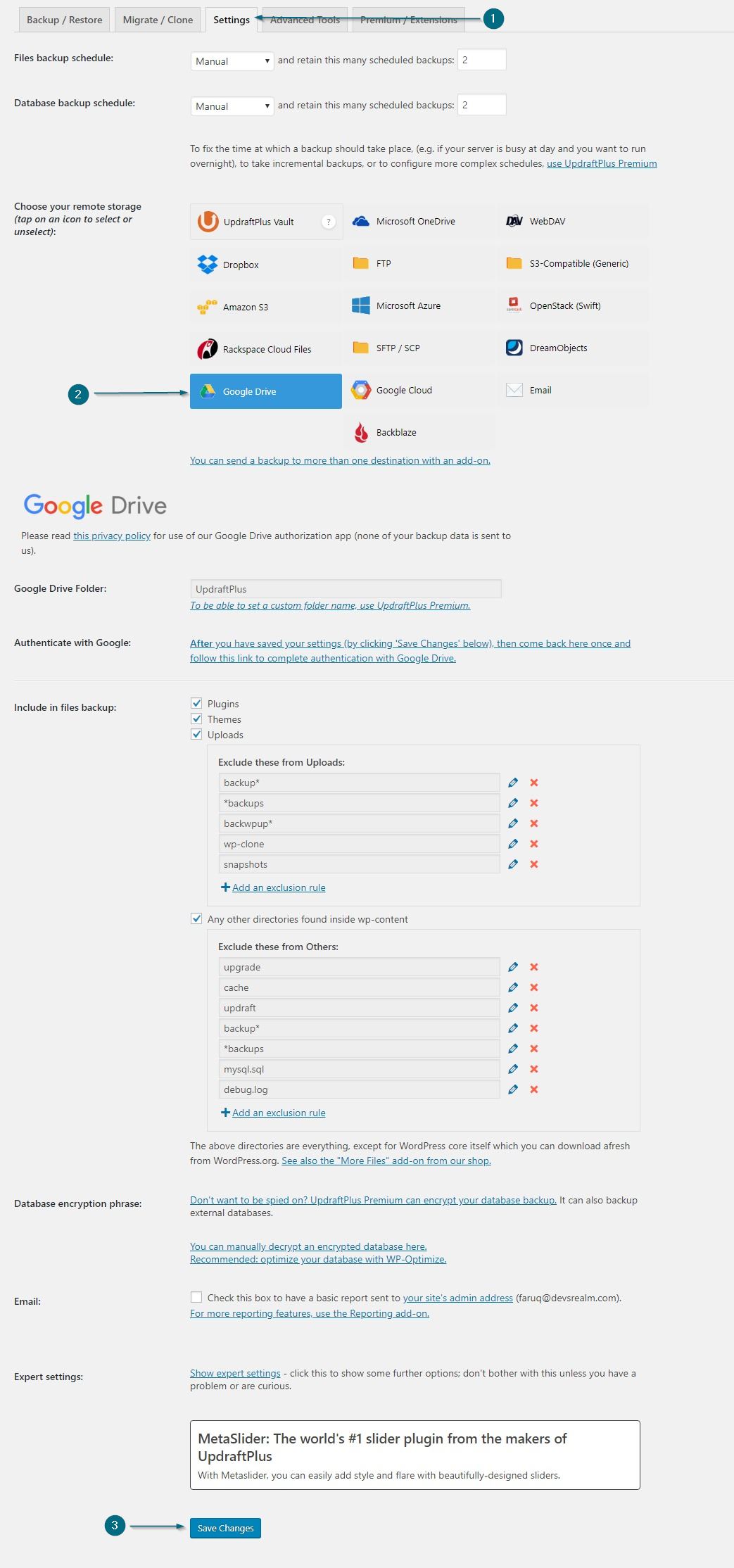Select S3-Compatible (Generic) storage

pos(573,264)
